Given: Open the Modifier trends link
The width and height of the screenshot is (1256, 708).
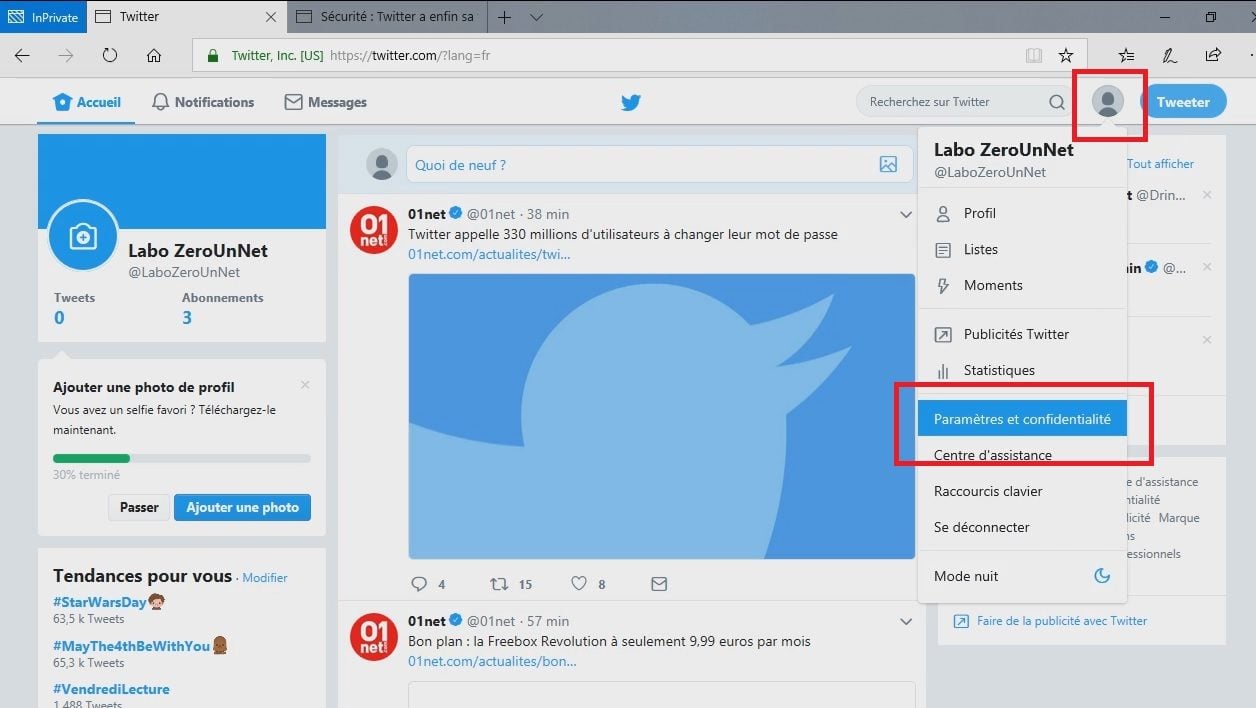Looking at the screenshot, I should [x=264, y=578].
